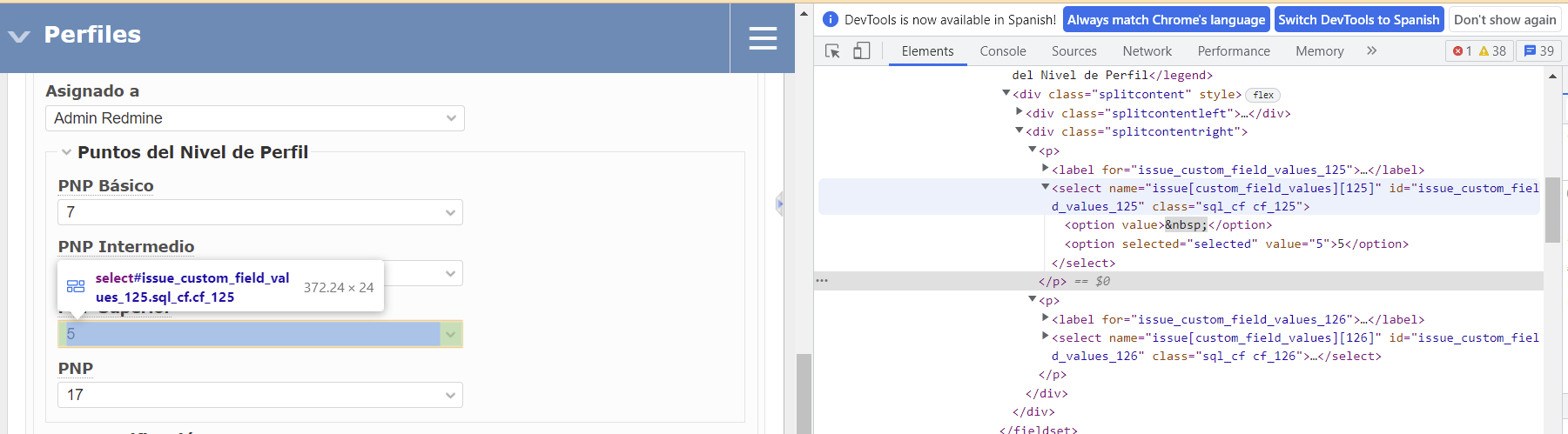This screenshot has width=1568, height=434.
Task: Toggle the device toolbar icon
Action: click(861, 51)
